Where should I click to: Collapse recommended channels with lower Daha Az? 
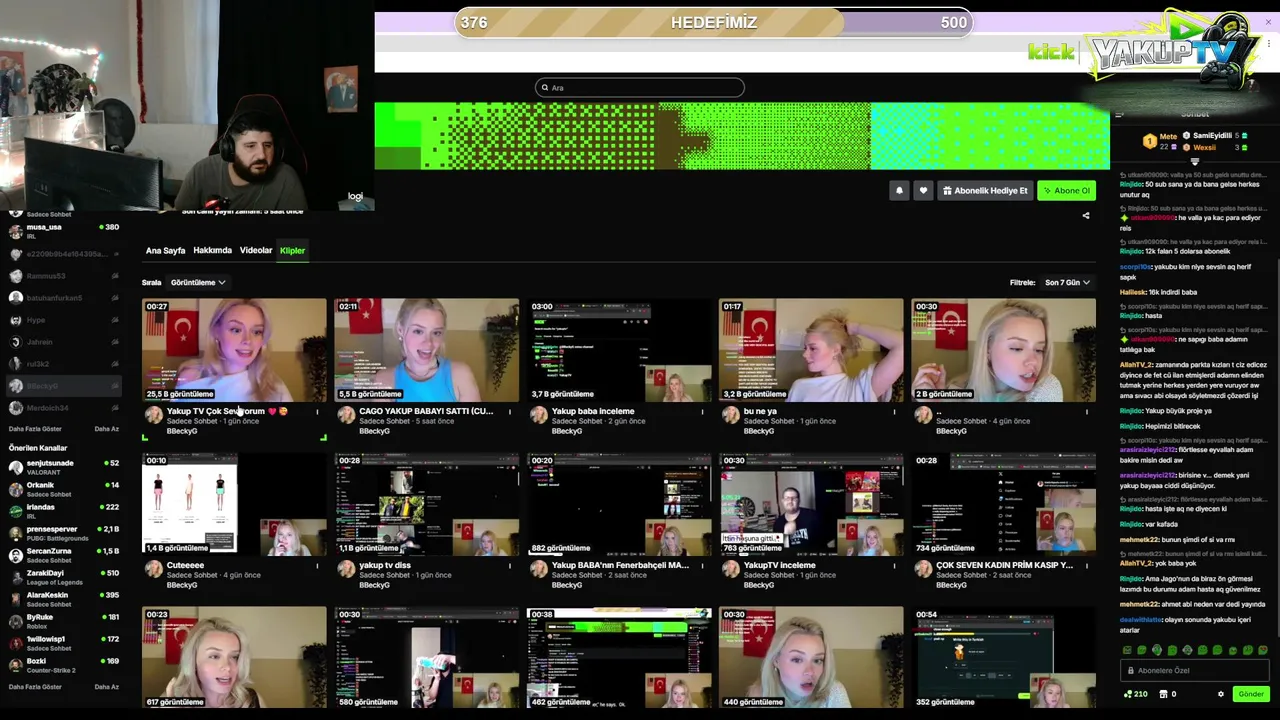(106, 687)
